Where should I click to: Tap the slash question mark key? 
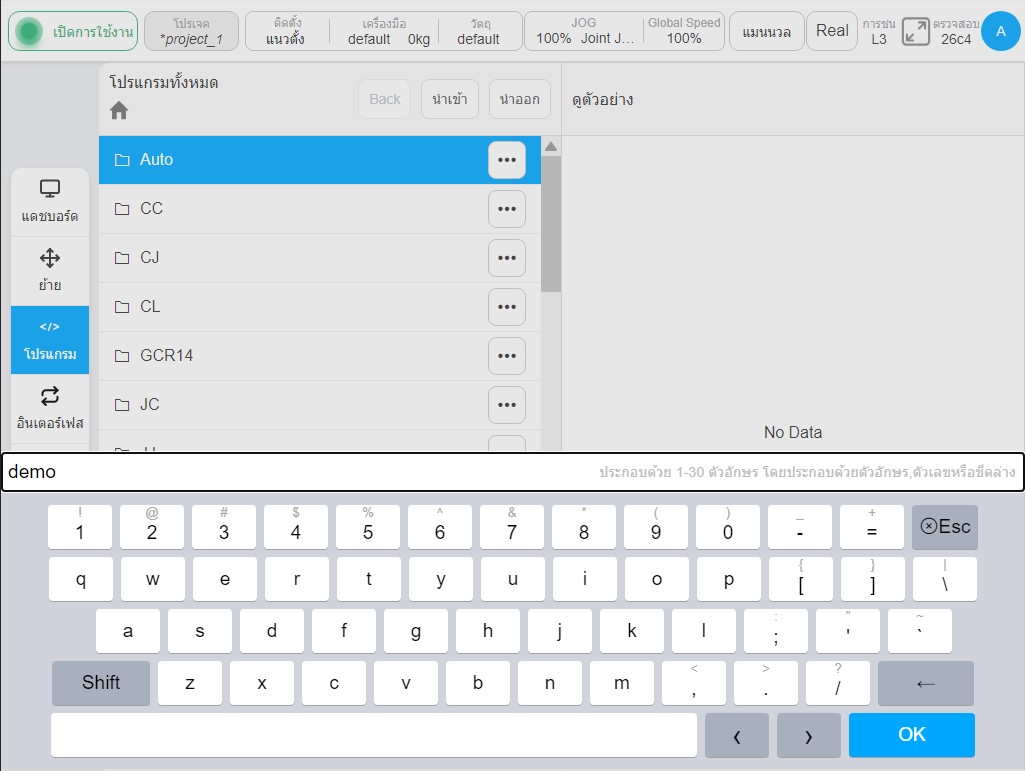(x=837, y=683)
